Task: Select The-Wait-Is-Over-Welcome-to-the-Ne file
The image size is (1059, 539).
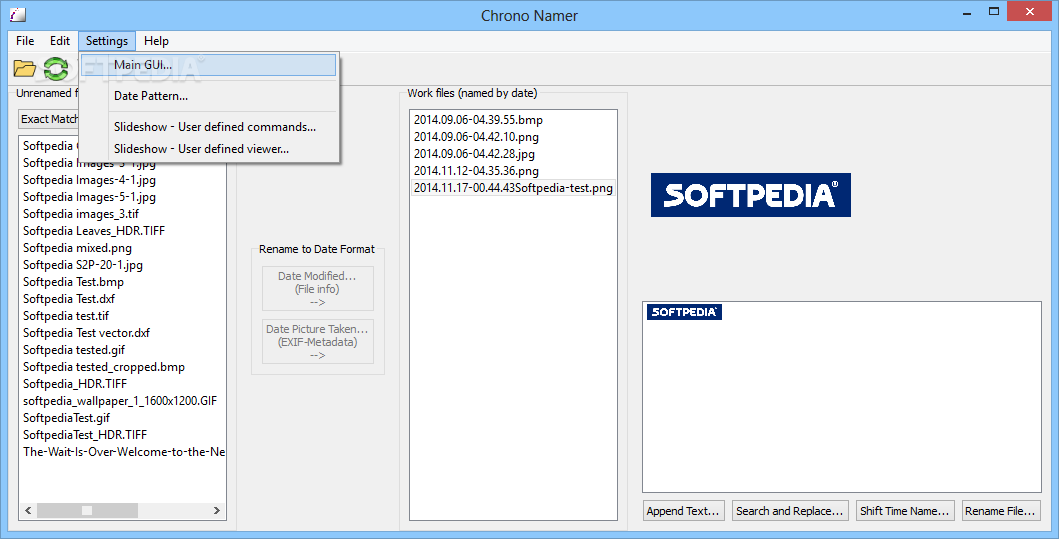Action: point(124,451)
